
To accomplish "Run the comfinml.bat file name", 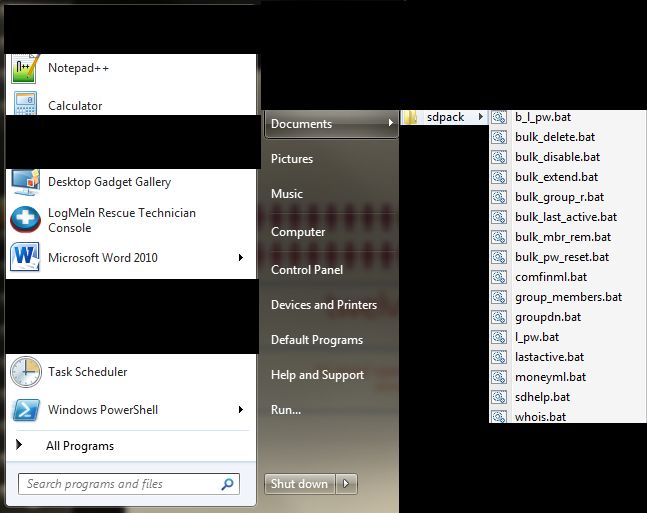I will 551,277.
